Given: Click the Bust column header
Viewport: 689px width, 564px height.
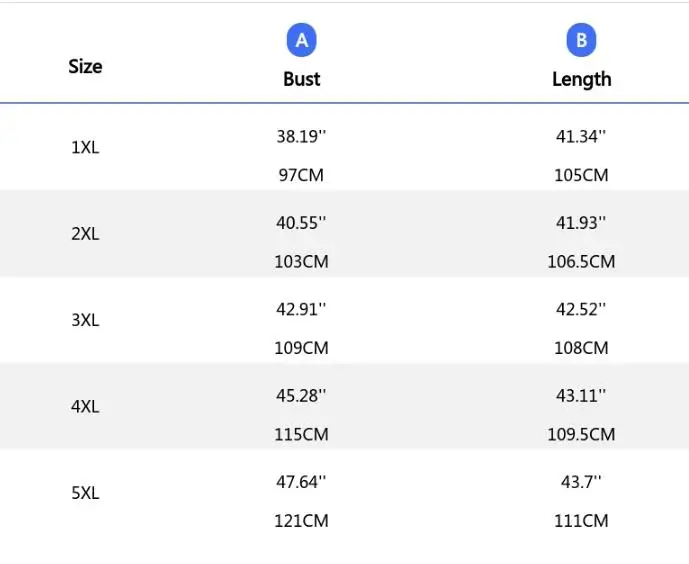Looking at the screenshot, I should click(x=302, y=79).
